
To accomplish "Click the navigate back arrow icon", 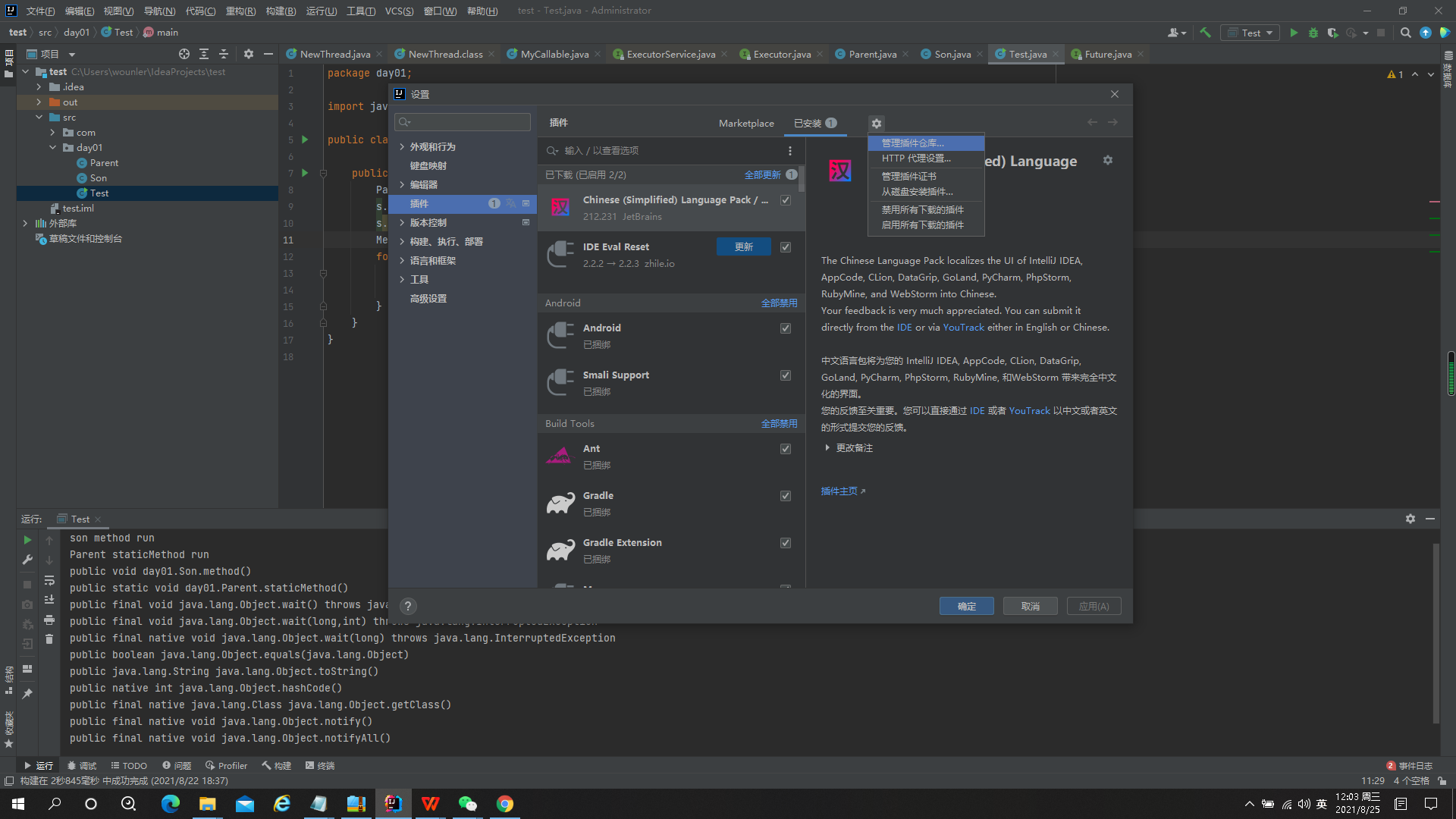I will coord(1092,122).
